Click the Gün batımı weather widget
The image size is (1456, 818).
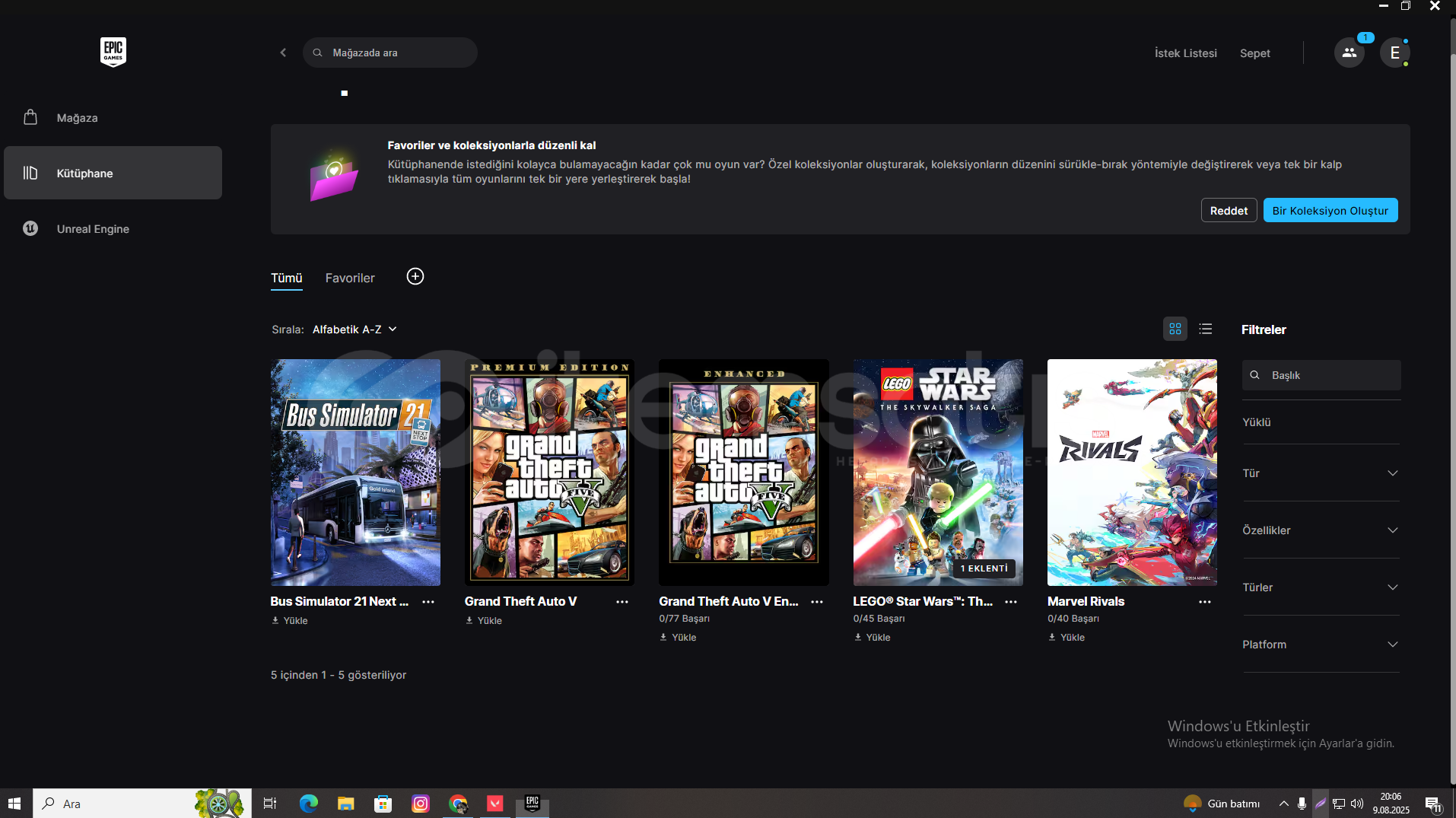coord(1222,804)
